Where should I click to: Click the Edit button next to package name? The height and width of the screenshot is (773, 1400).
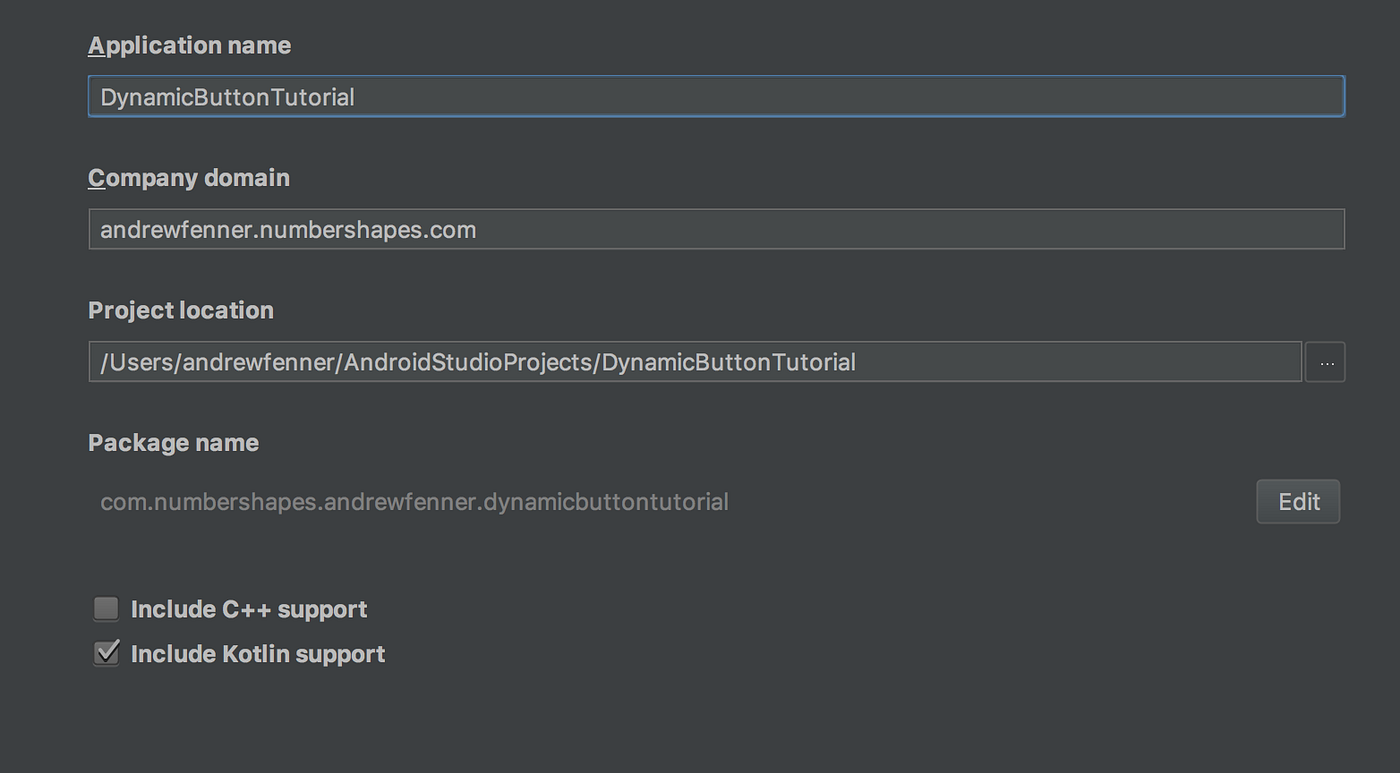[x=1297, y=501]
